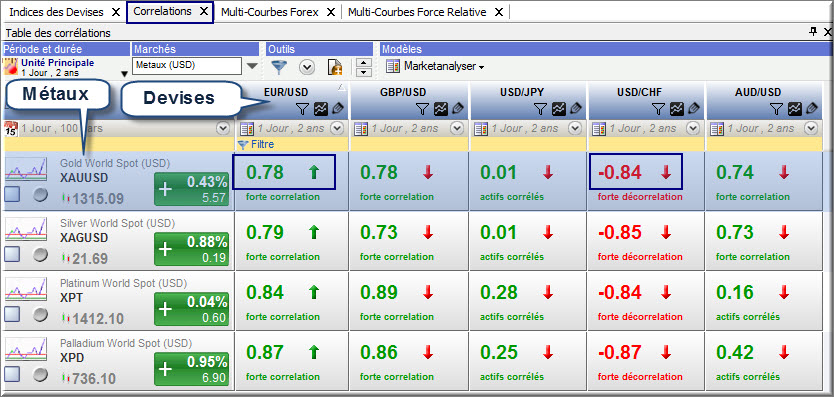Click the table icon beside USD/CHF period
The image size is (834, 397).
coord(599,128)
